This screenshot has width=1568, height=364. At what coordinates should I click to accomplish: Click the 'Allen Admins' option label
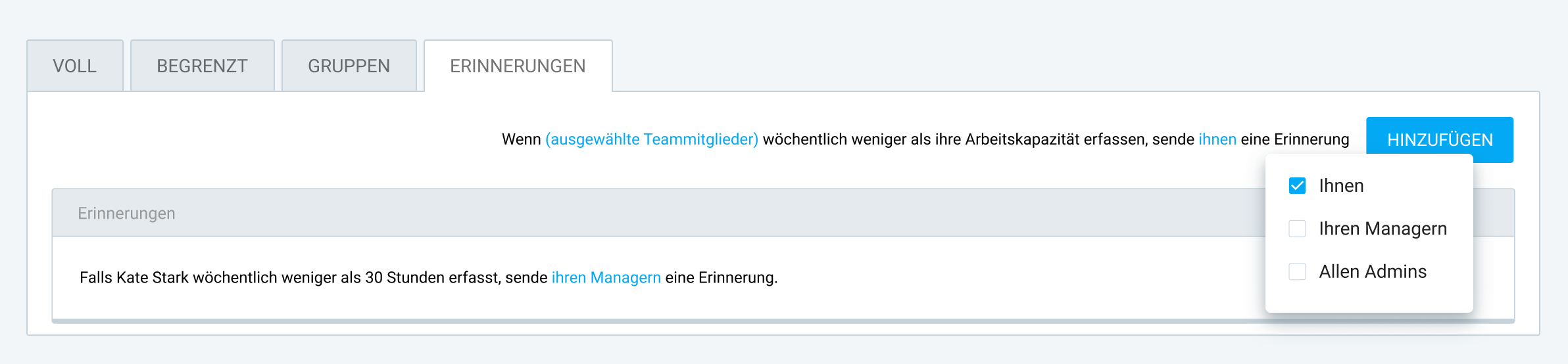pyautogui.click(x=1373, y=271)
